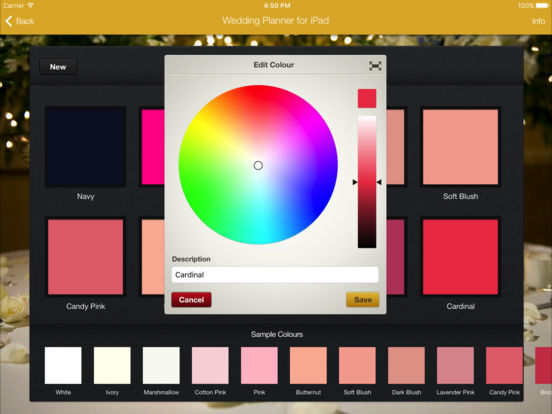
Task: Tap the fullscreen icon in Edit Colour
Action: click(x=375, y=66)
